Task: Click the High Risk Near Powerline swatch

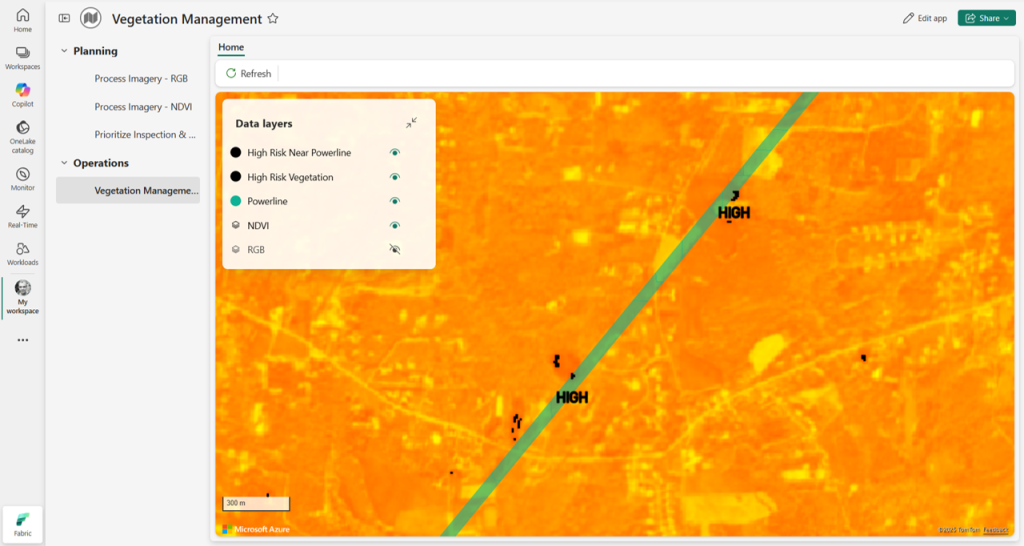Action: [236, 152]
